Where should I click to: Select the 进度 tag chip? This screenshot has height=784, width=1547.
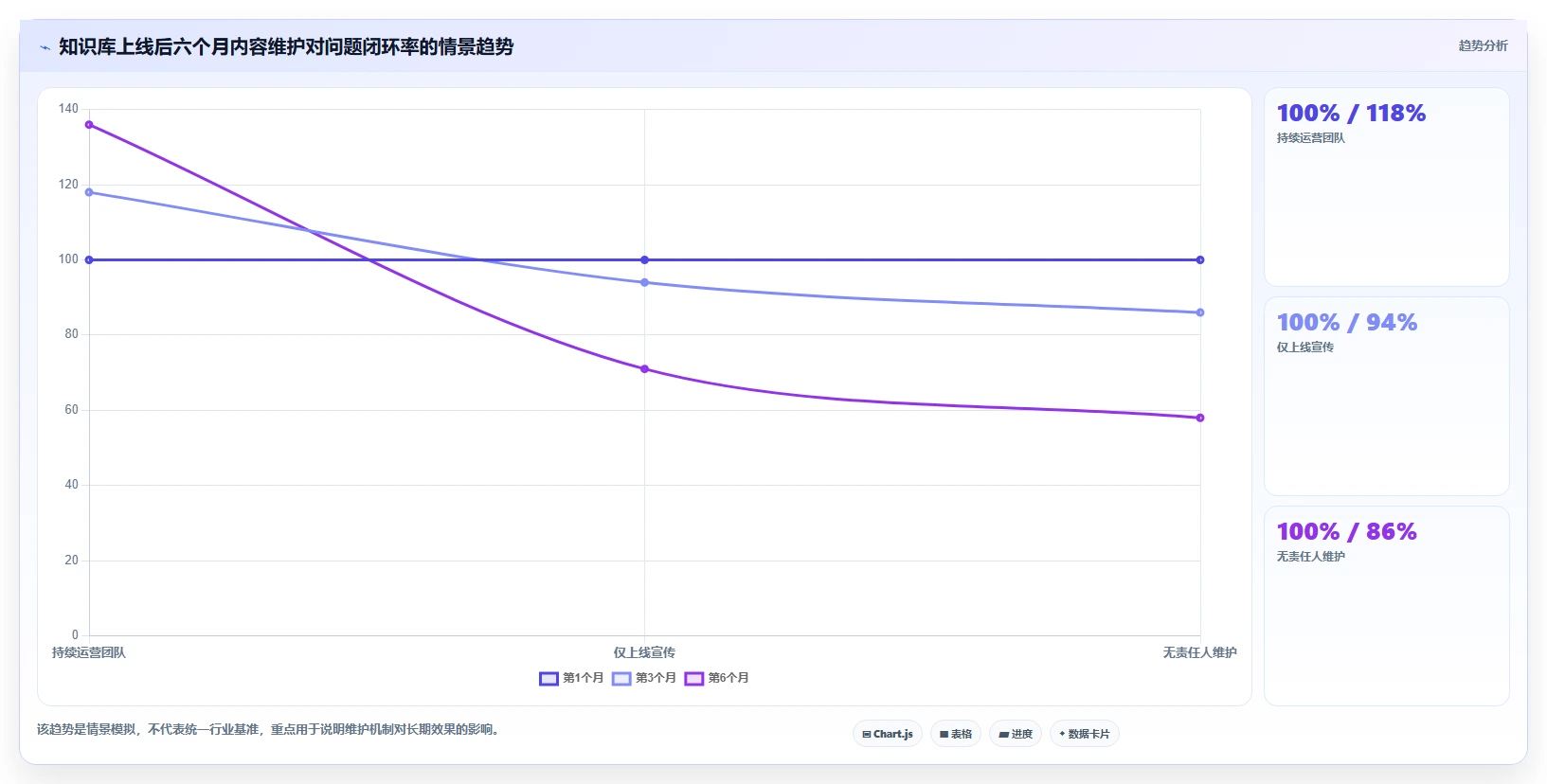[1016, 734]
